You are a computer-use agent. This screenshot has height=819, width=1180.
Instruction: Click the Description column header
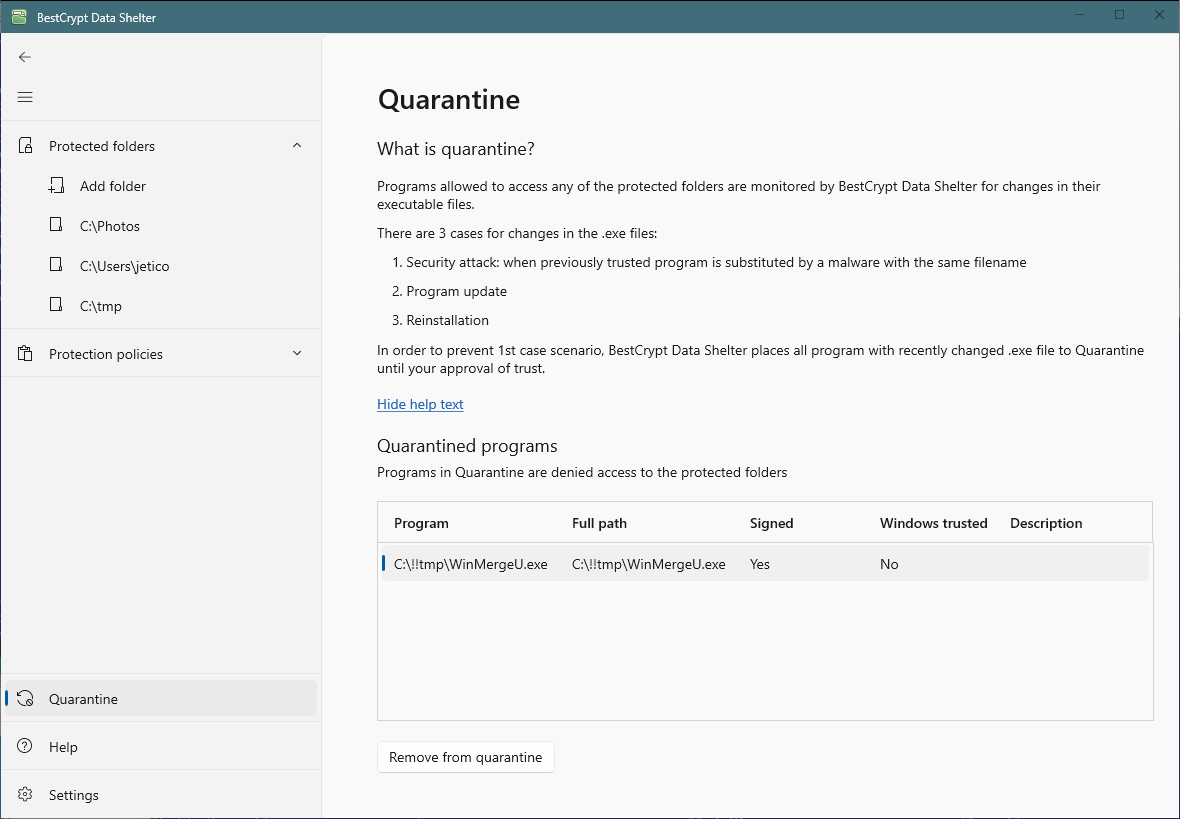point(1046,523)
